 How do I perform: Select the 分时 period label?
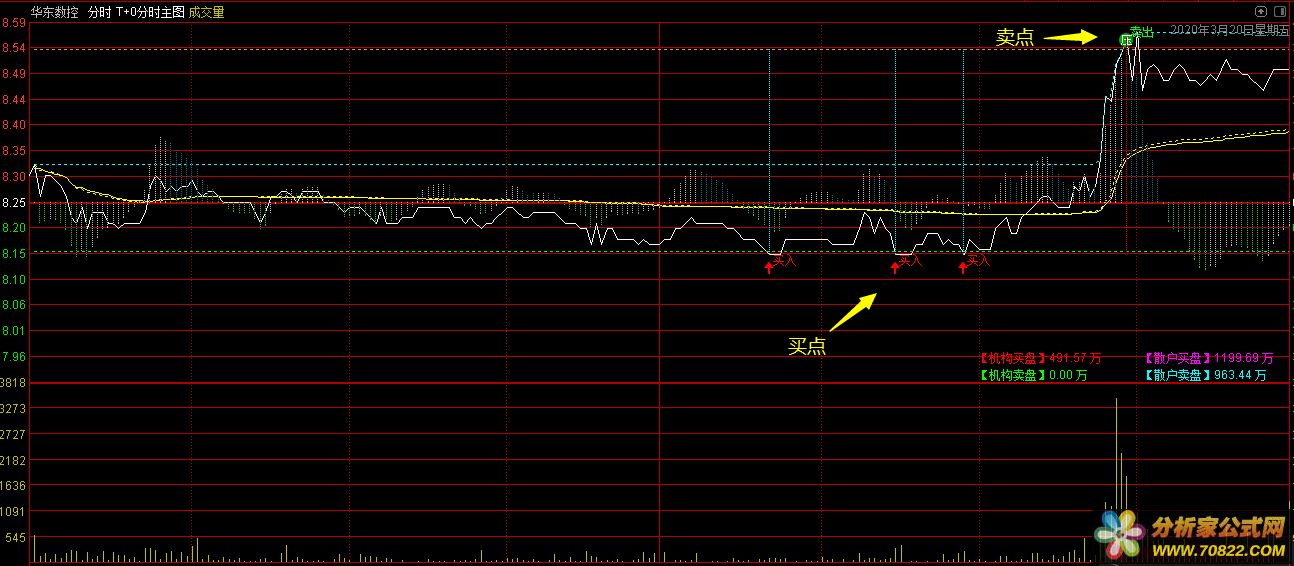[100, 13]
